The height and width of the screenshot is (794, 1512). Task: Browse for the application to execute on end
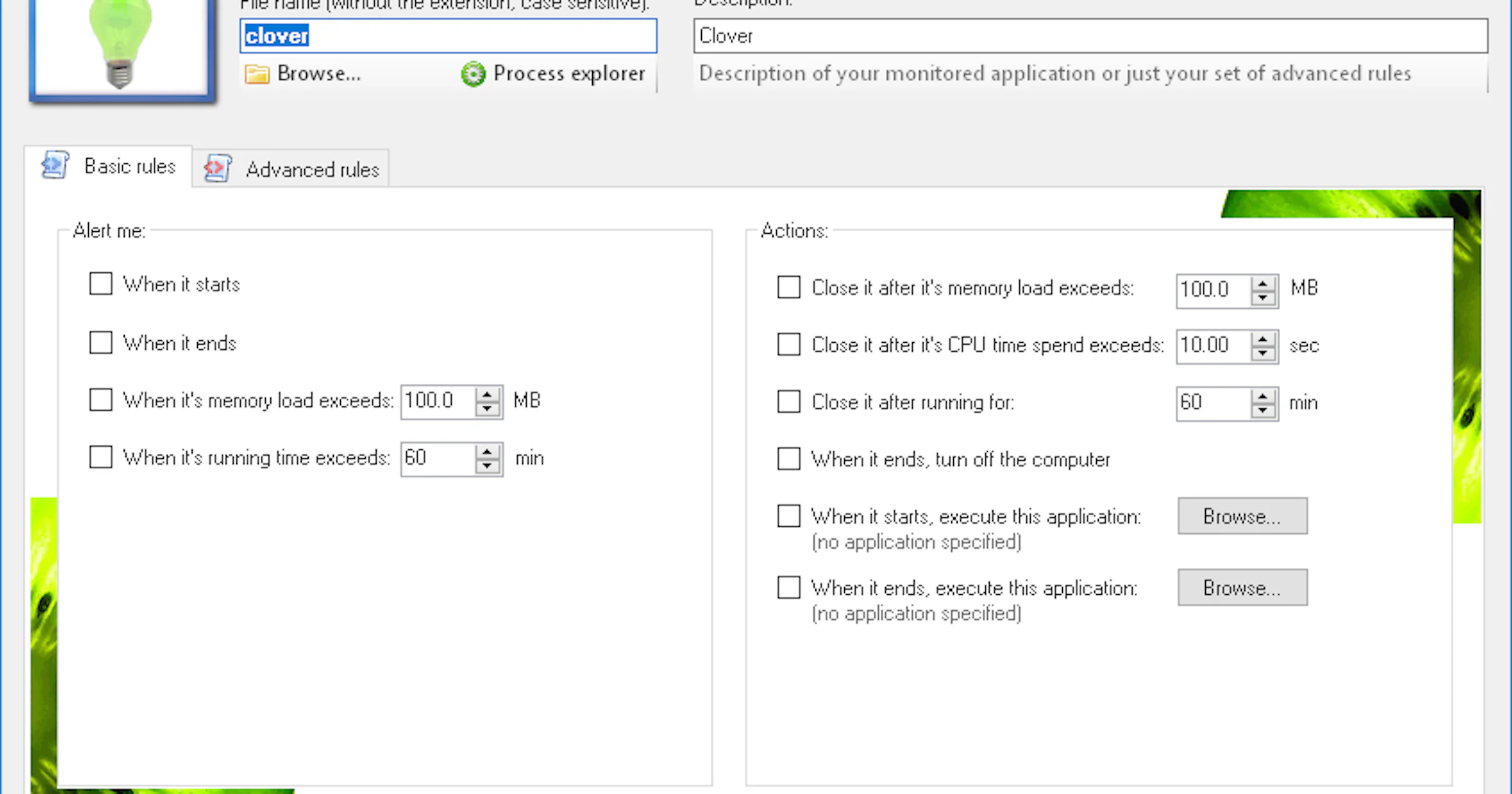(1242, 587)
